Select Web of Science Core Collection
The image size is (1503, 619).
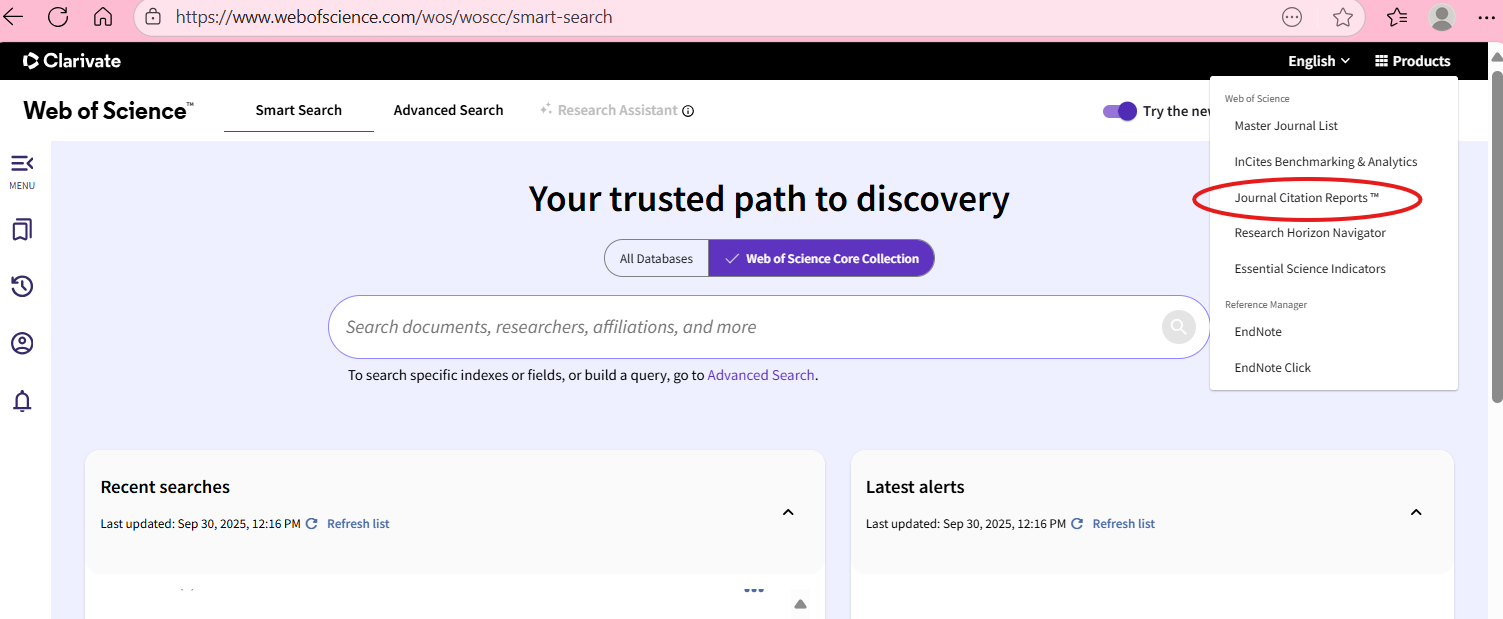tap(821, 258)
